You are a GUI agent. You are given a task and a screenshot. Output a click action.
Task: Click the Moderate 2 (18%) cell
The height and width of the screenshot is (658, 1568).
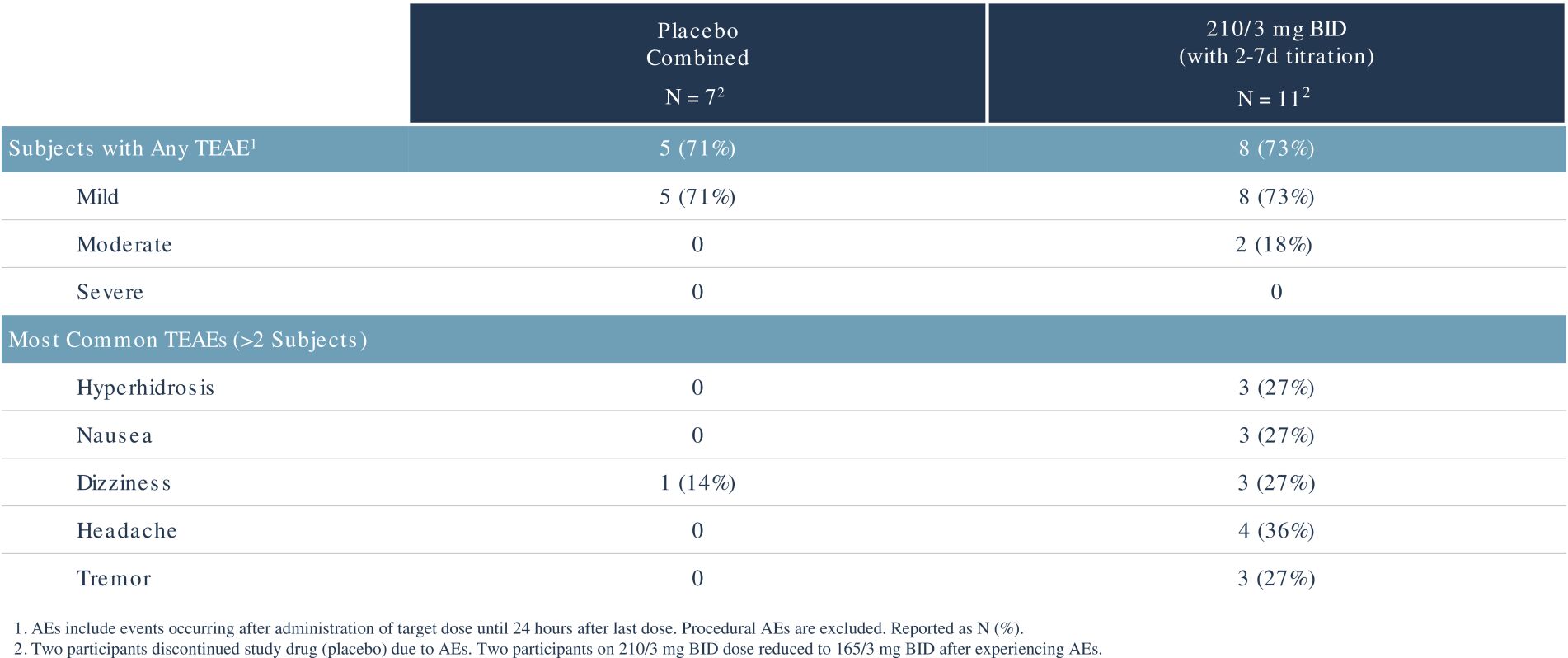[1274, 245]
